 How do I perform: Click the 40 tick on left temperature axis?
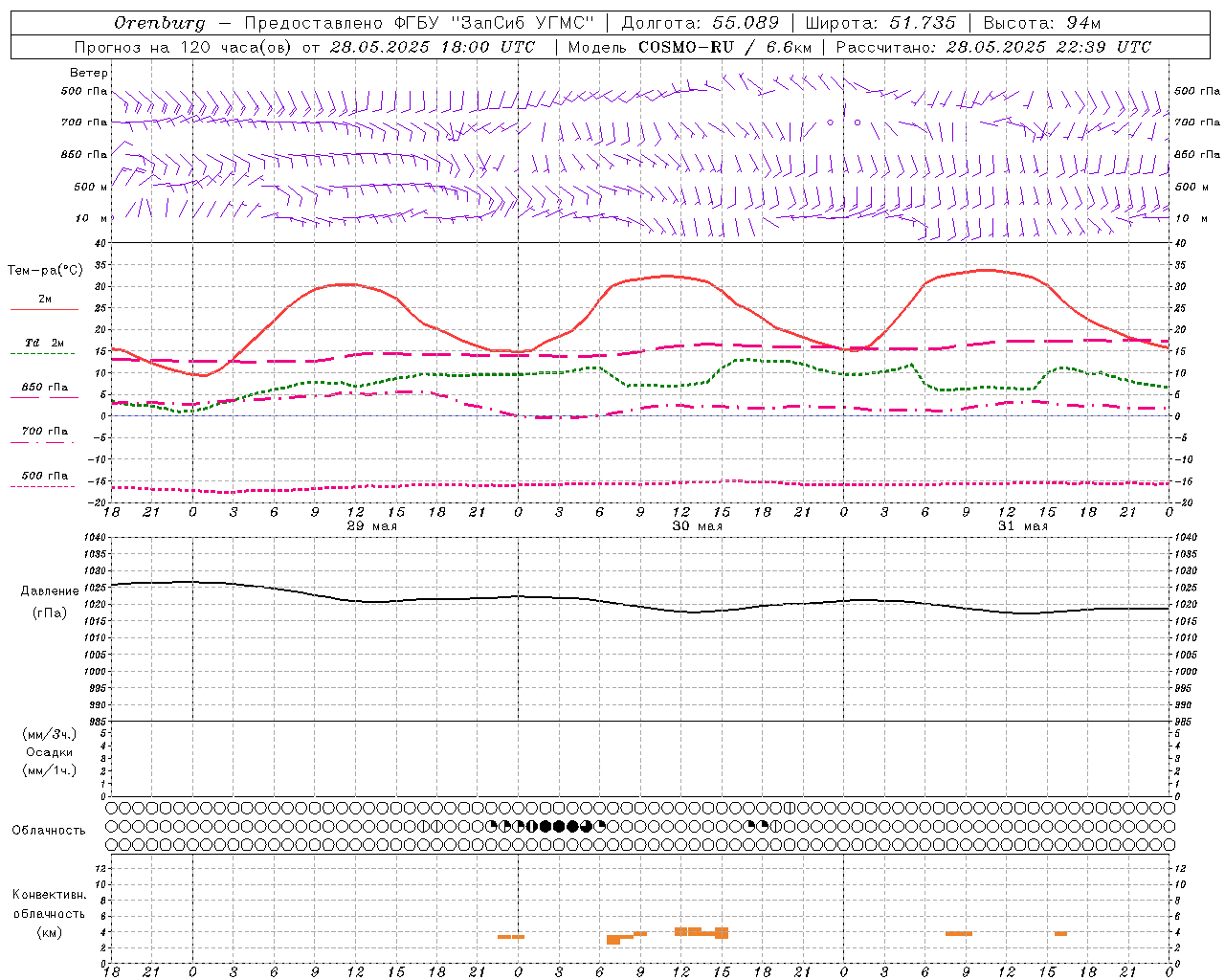100,243
